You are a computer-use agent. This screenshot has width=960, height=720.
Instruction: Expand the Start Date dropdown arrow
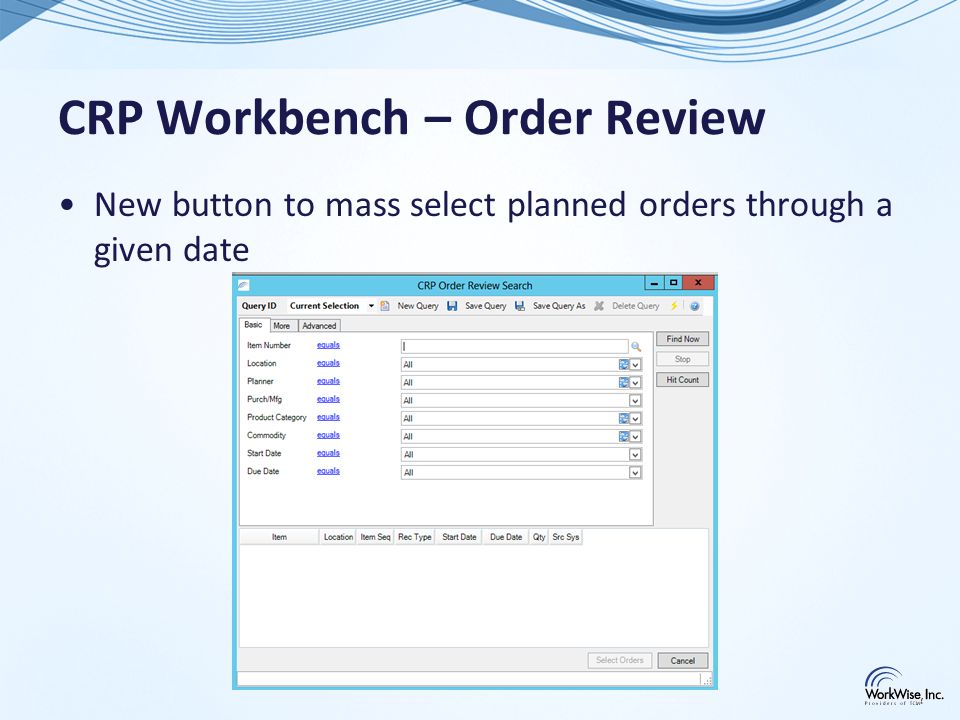tap(635, 454)
